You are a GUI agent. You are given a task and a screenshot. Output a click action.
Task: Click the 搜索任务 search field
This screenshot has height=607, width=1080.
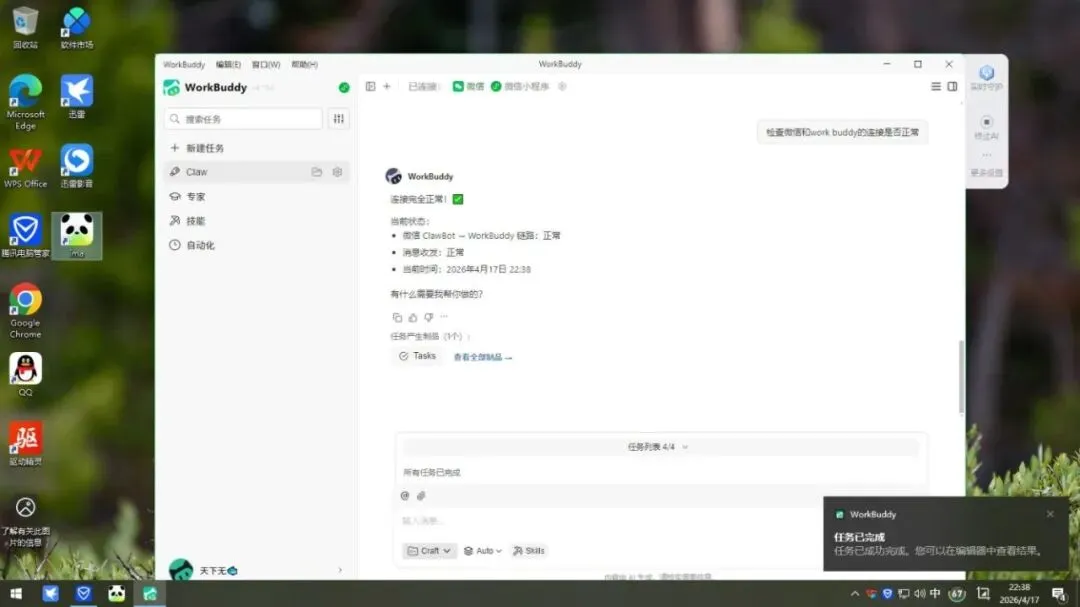243,119
